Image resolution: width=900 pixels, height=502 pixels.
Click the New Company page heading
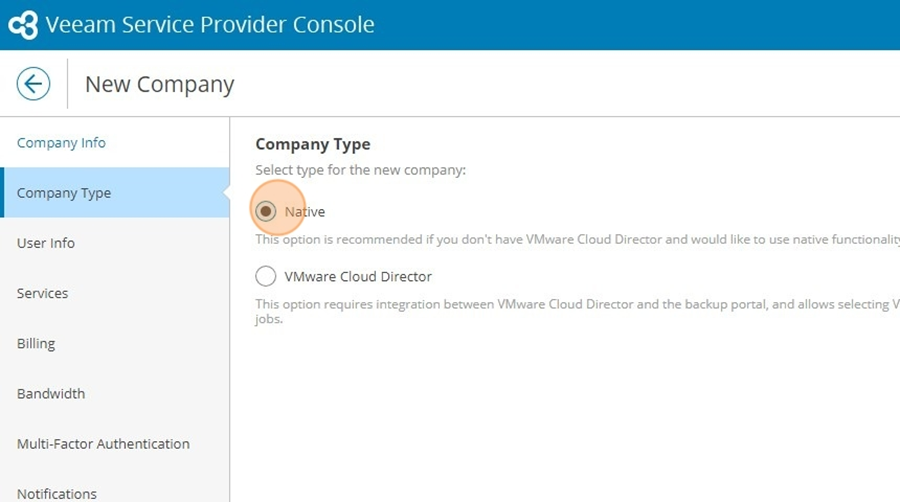coord(160,84)
